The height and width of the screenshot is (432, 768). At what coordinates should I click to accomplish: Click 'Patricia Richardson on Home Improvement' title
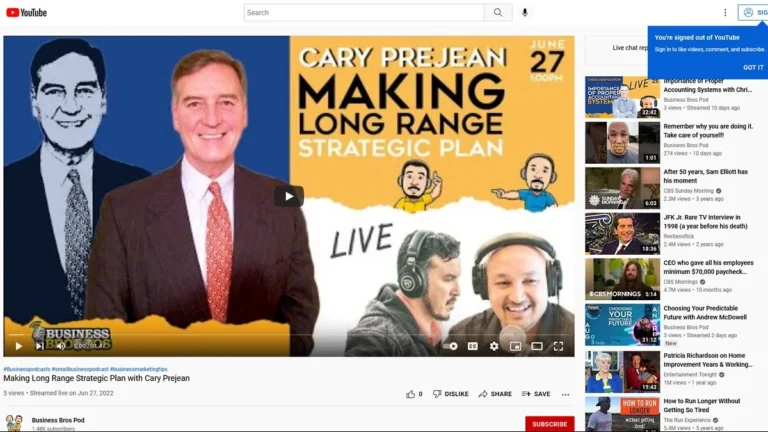point(708,360)
